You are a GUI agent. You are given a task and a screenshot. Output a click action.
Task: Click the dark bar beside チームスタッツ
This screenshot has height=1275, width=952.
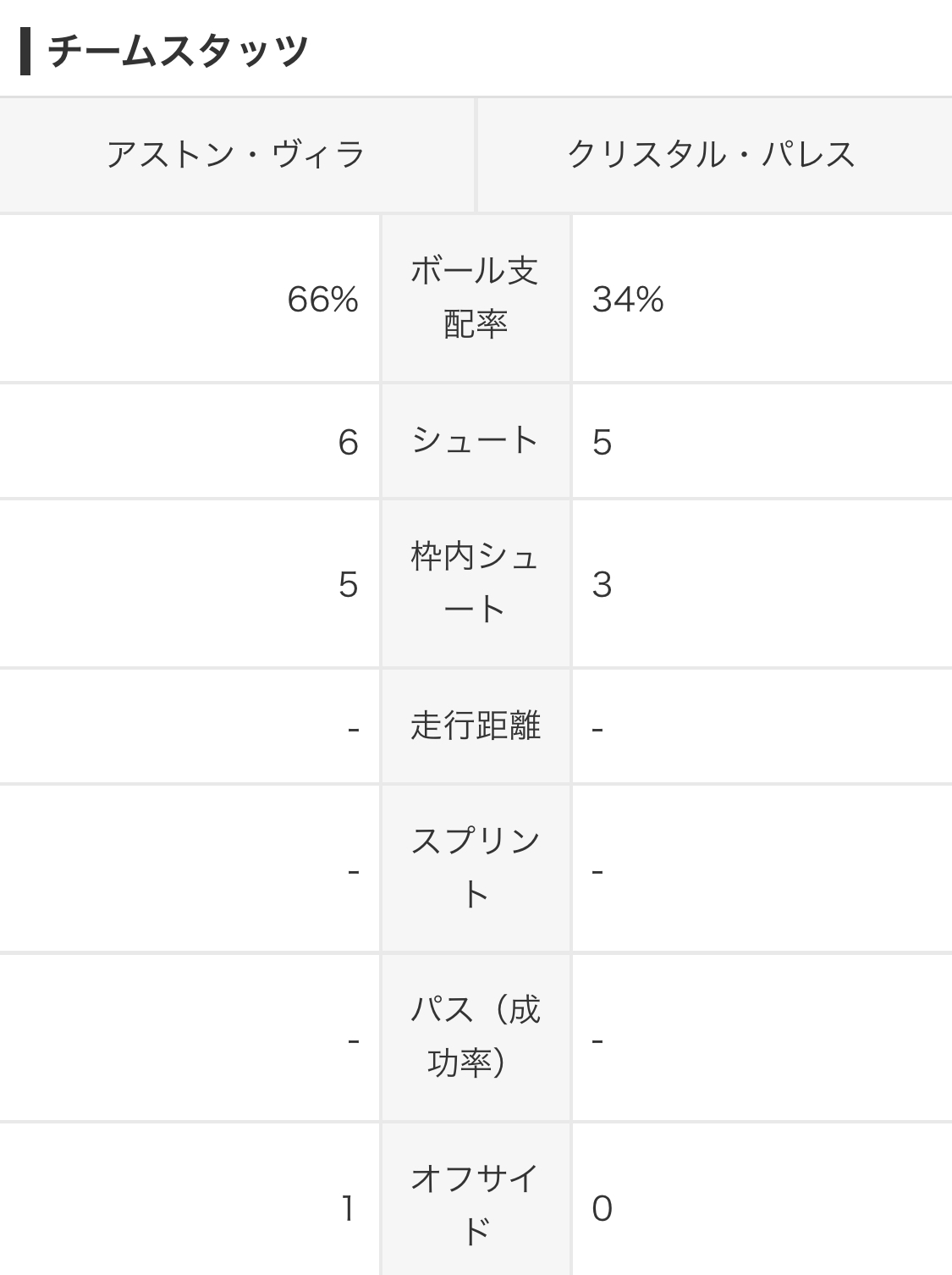point(25,52)
